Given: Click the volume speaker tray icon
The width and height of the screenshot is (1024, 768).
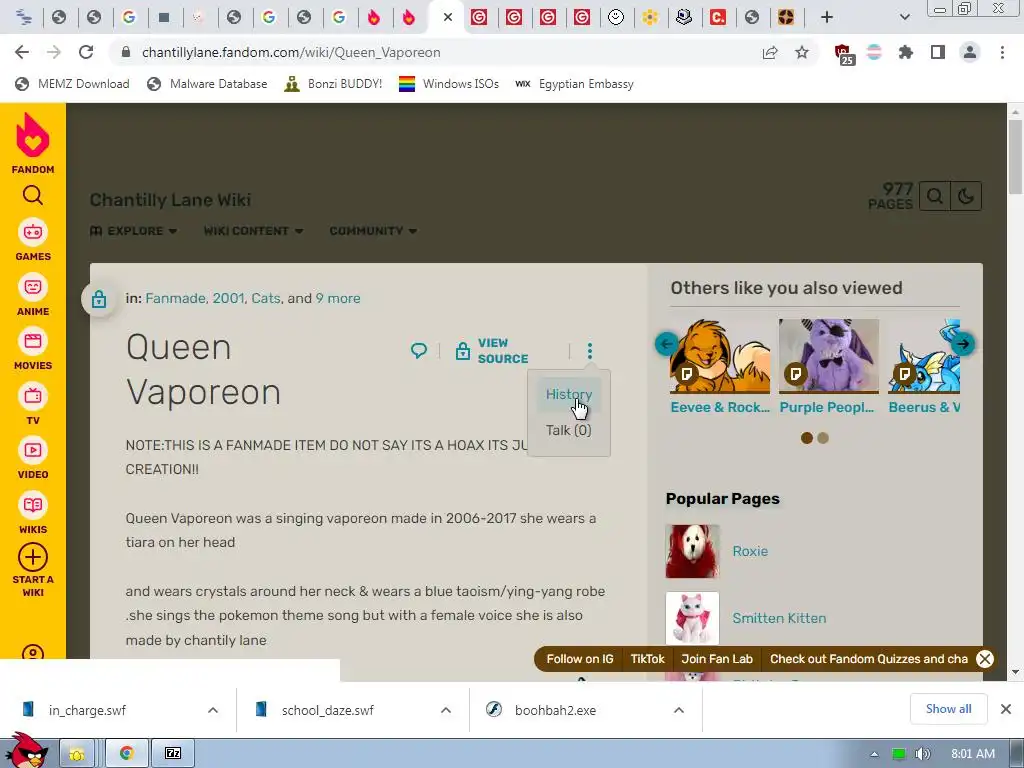Looking at the screenshot, I should pos(922,754).
